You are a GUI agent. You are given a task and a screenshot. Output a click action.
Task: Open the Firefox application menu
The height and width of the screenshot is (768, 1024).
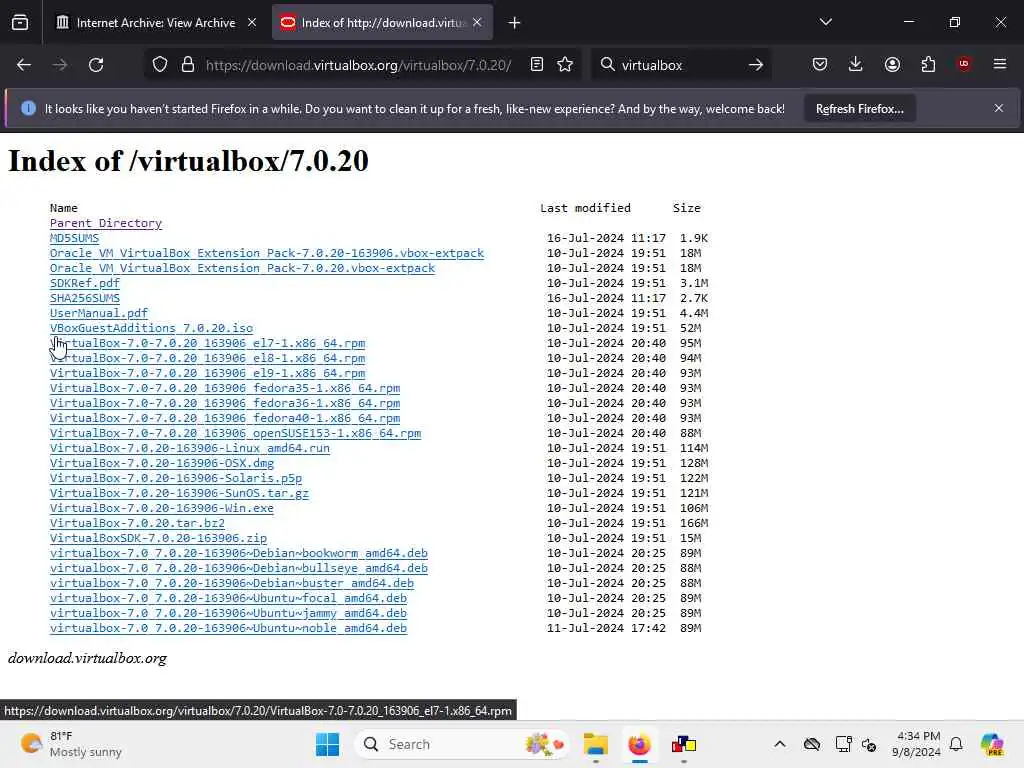(1000, 64)
